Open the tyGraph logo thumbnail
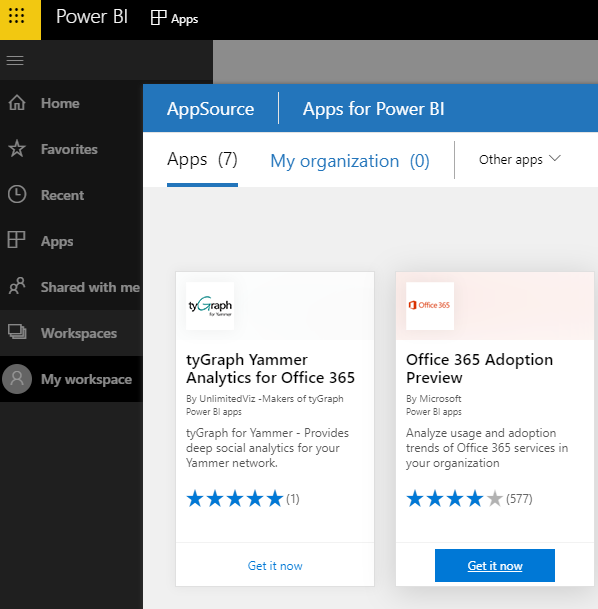This screenshot has height=609, width=598. pos(210,306)
